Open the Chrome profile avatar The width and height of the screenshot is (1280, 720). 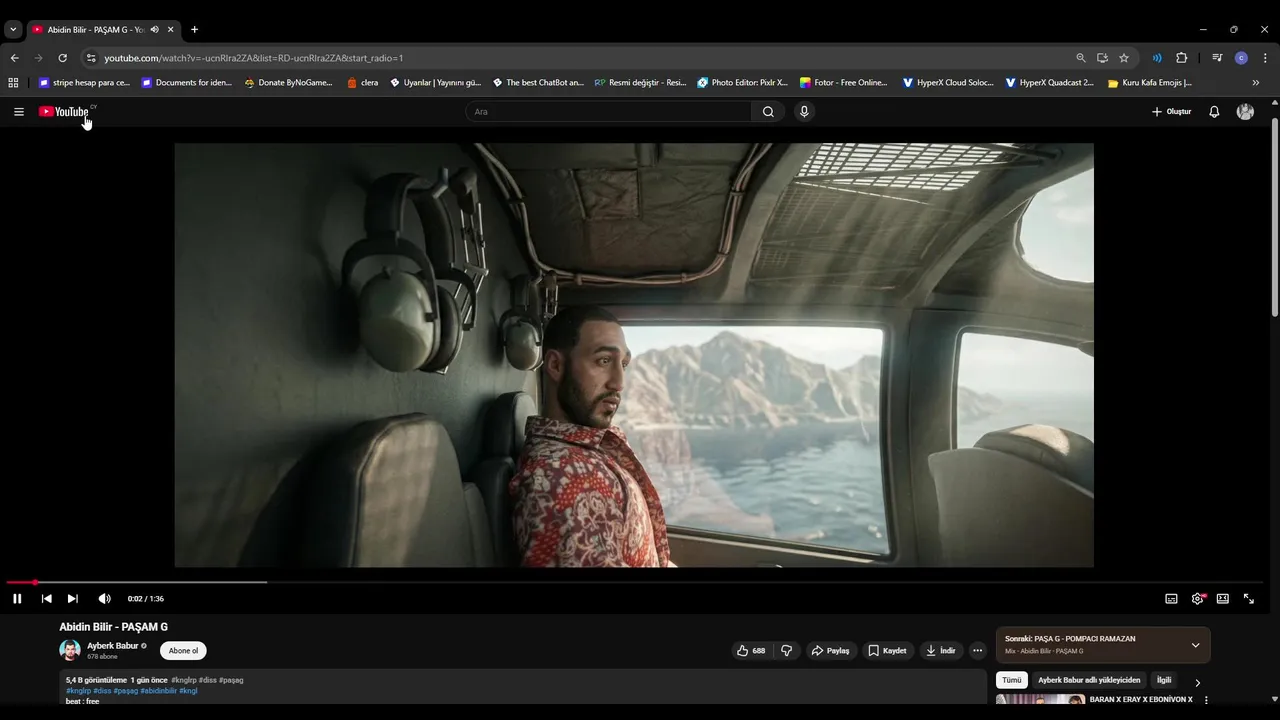tap(1241, 58)
